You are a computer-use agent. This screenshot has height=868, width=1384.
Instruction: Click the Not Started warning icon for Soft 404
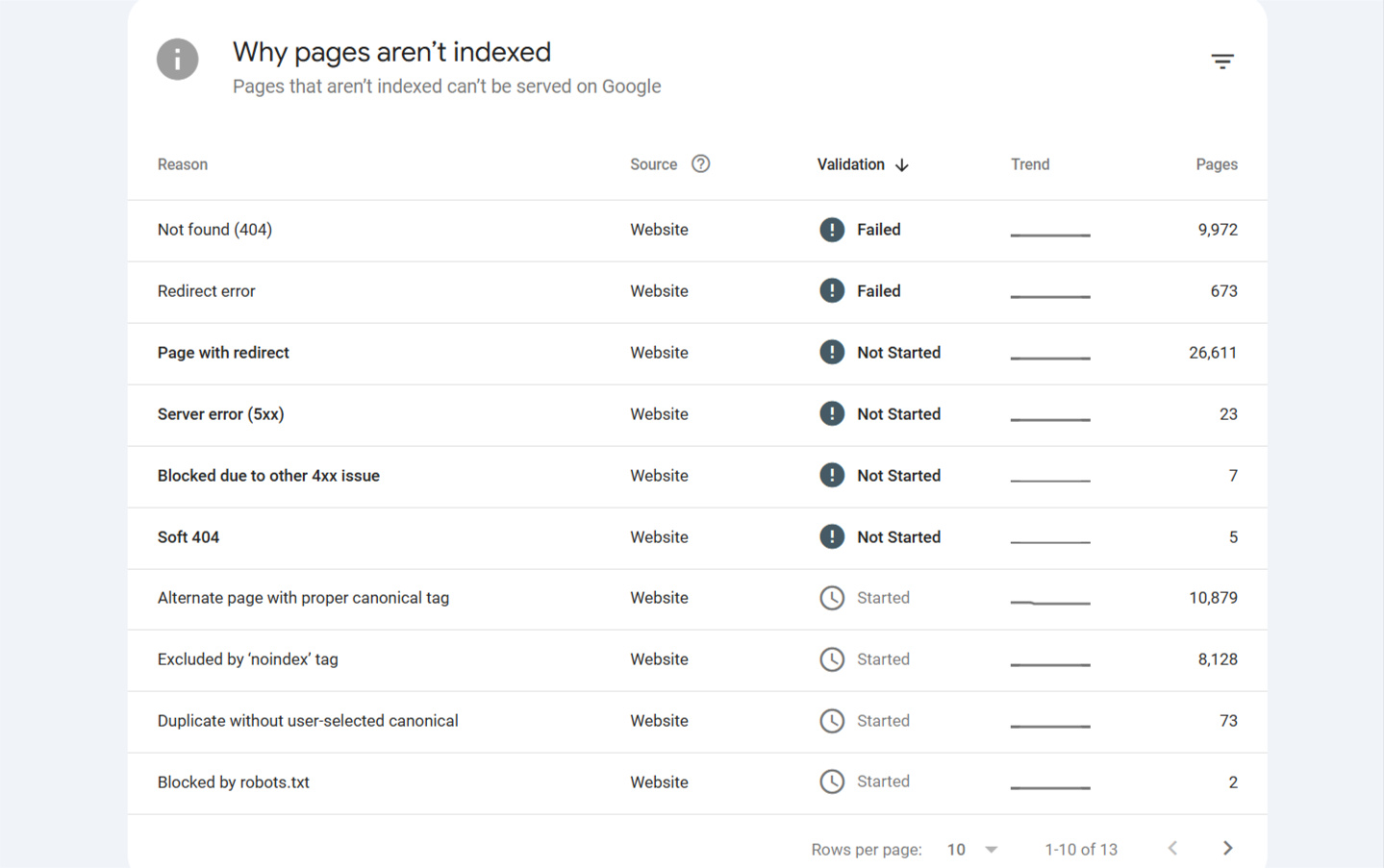click(x=831, y=537)
